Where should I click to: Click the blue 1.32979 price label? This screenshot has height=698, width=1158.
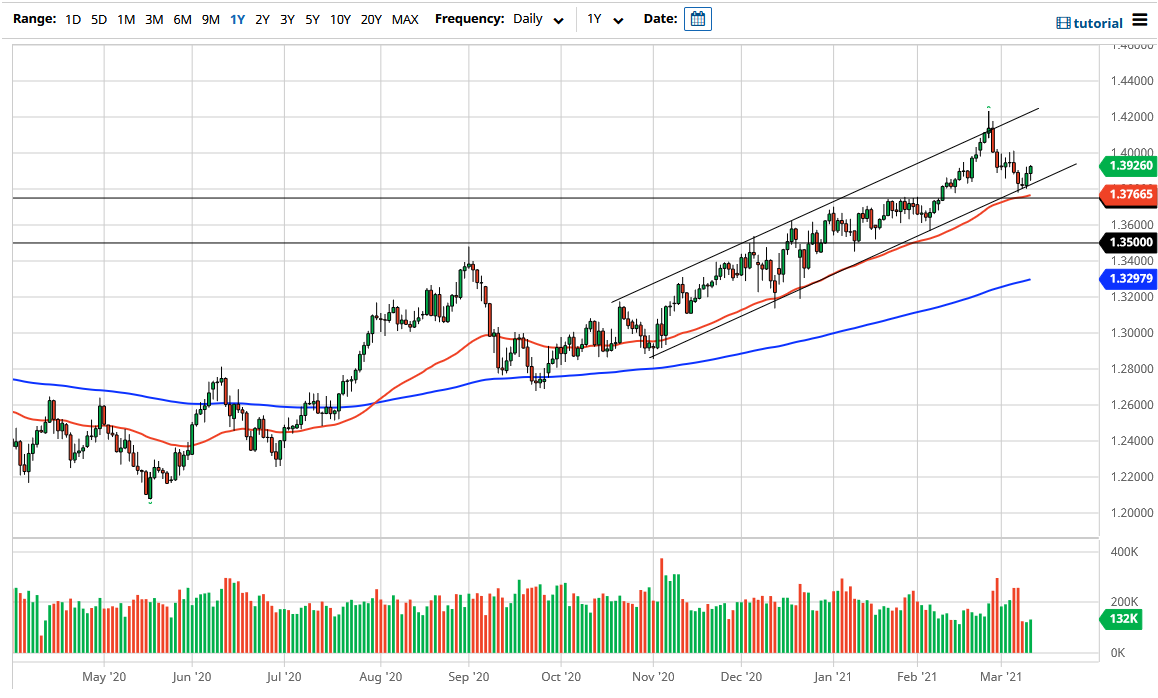(x=1129, y=279)
